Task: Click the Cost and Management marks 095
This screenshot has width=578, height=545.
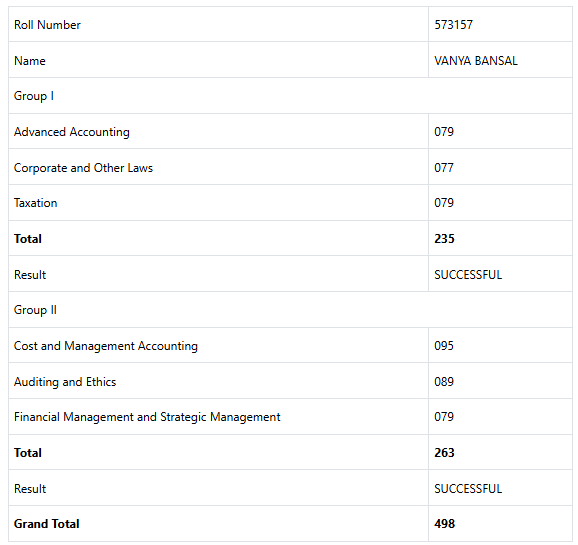Action: click(x=444, y=346)
